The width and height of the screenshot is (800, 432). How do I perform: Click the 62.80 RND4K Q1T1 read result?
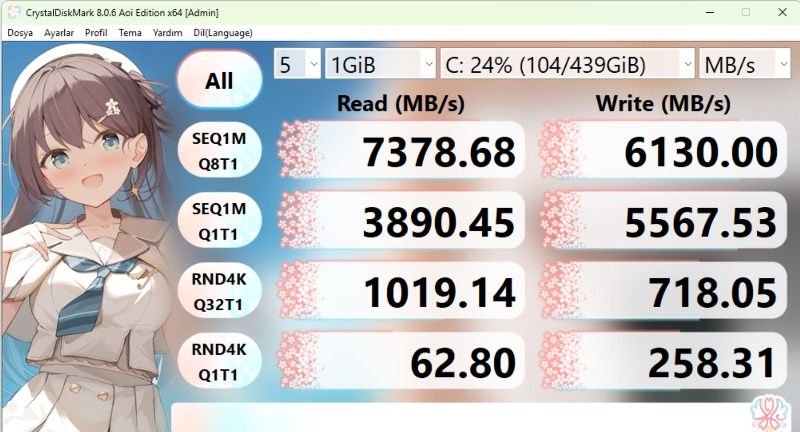(401, 362)
